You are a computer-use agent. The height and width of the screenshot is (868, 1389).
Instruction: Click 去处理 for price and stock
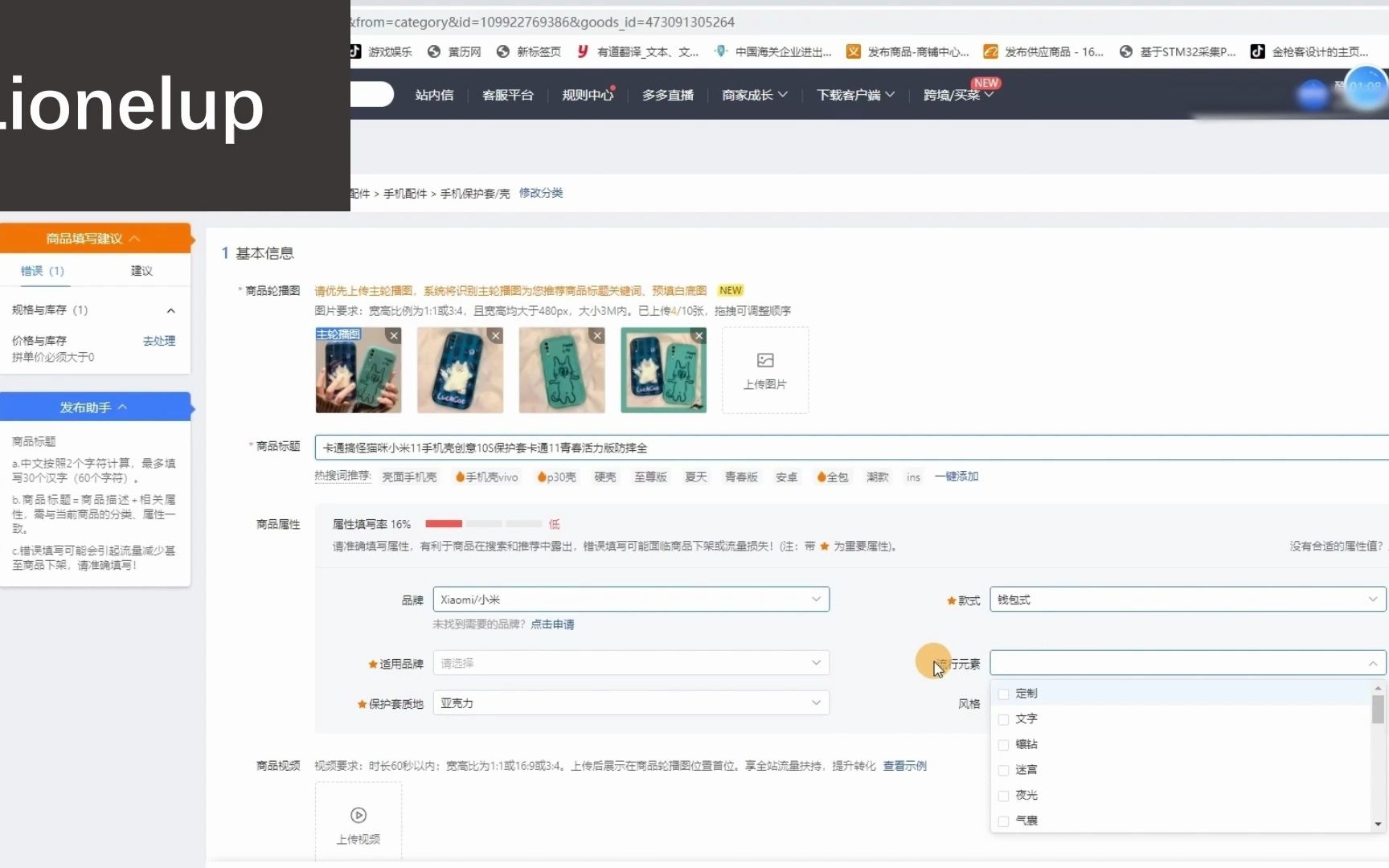tap(159, 341)
